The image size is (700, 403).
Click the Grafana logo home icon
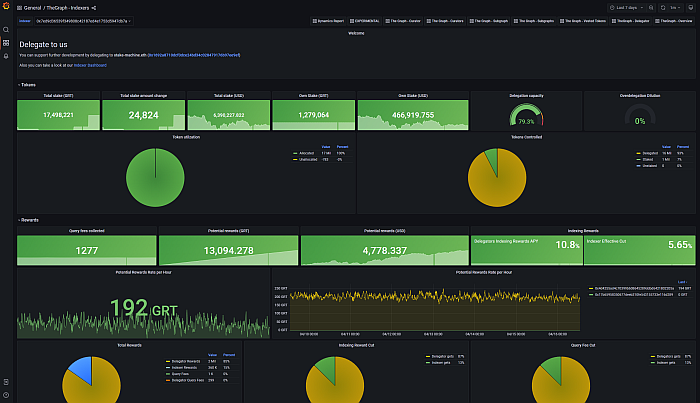(x=6, y=7)
